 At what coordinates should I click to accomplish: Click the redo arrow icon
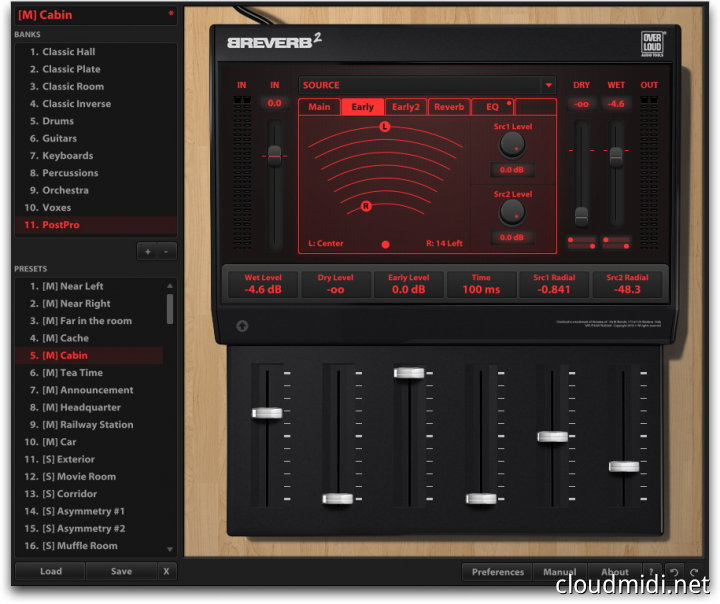coord(694,572)
